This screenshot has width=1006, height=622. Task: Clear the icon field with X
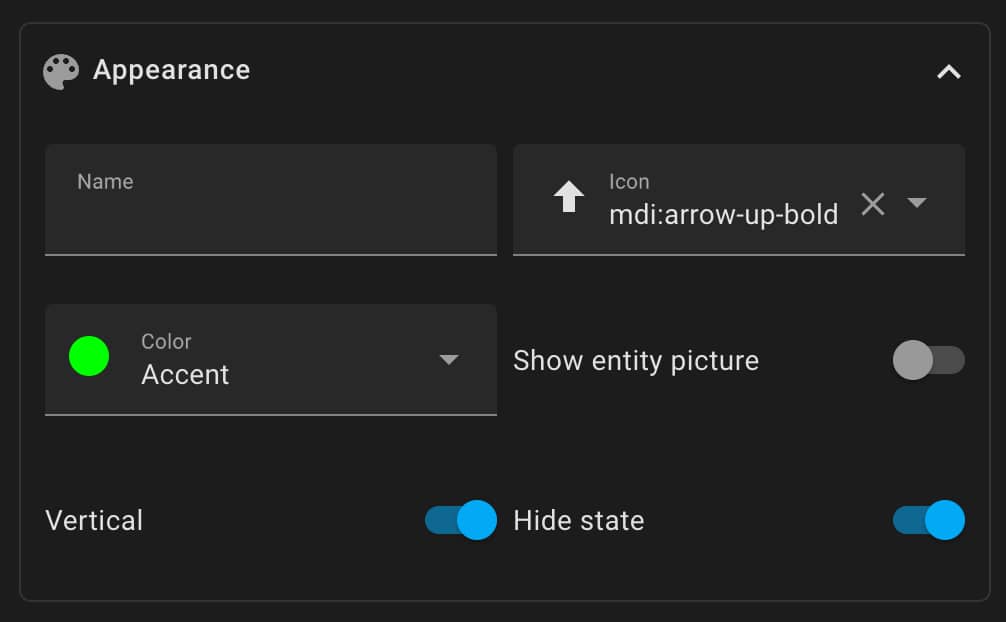pyautogui.click(x=873, y=204)
